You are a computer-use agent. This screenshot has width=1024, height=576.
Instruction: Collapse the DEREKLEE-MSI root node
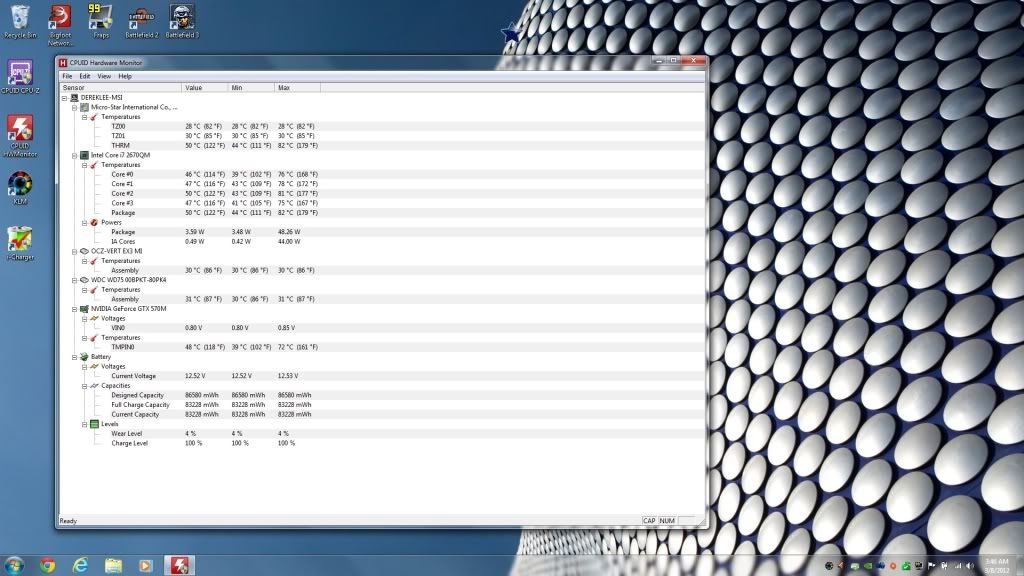coord(65,98)
